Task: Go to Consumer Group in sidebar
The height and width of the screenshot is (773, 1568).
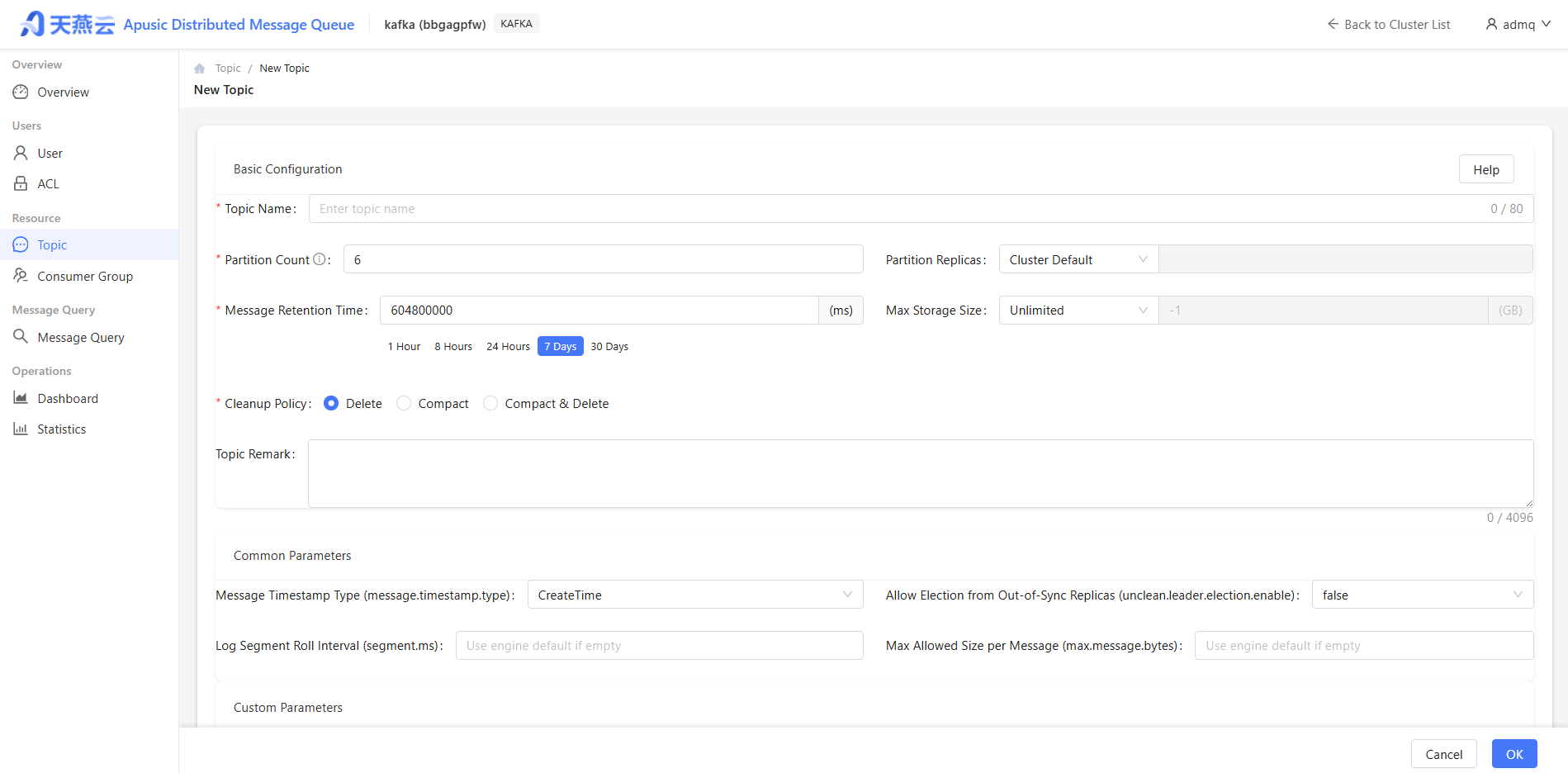Action: 89,276
